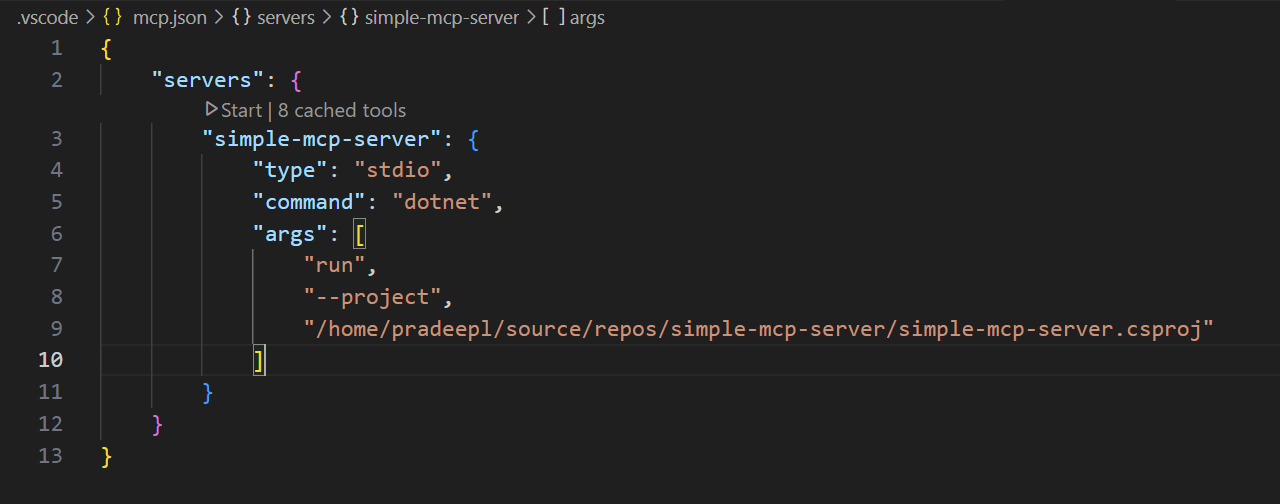Click line number 13 in the gutter
Image resolution: width=1280 pixels, height=504 pixels.
(x=50, y=456)
